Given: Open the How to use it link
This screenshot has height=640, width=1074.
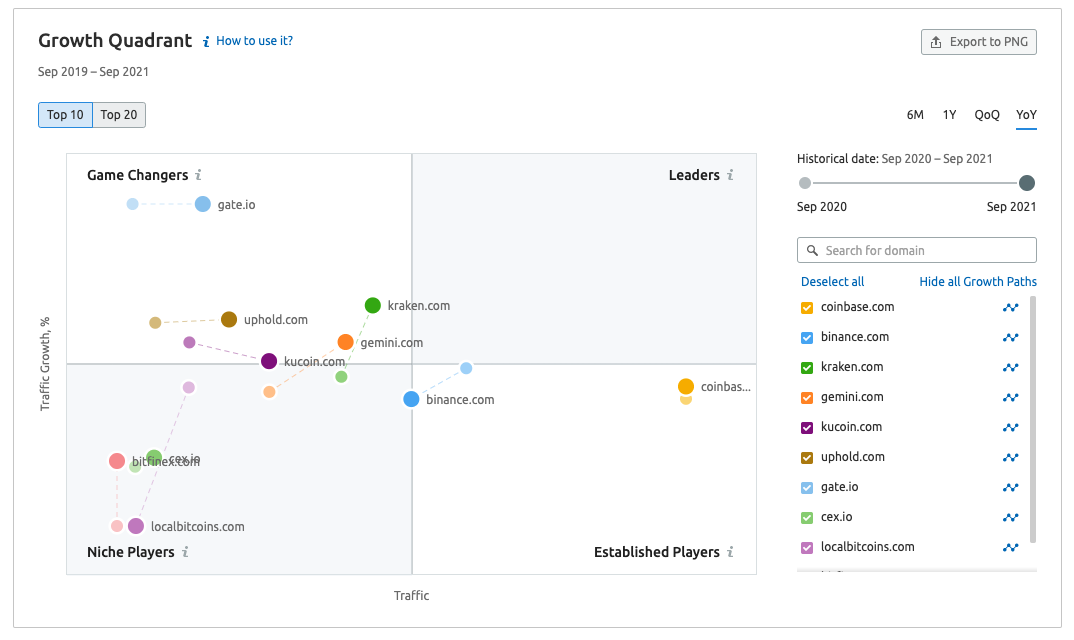Looking at the screenshot, I should click(x=254, y=41).
